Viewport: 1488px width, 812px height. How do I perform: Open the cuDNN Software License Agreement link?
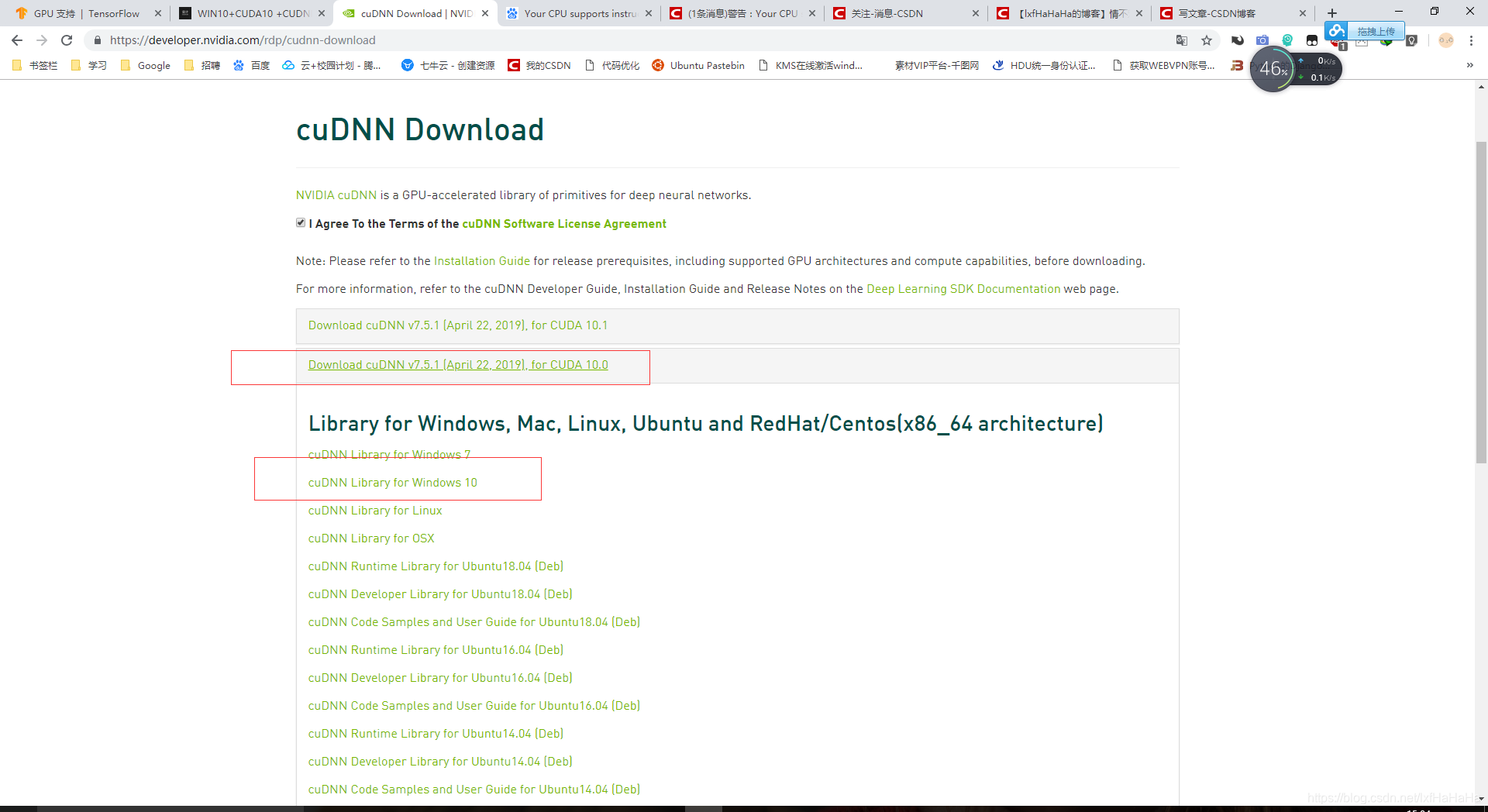(x=564, y=224)
